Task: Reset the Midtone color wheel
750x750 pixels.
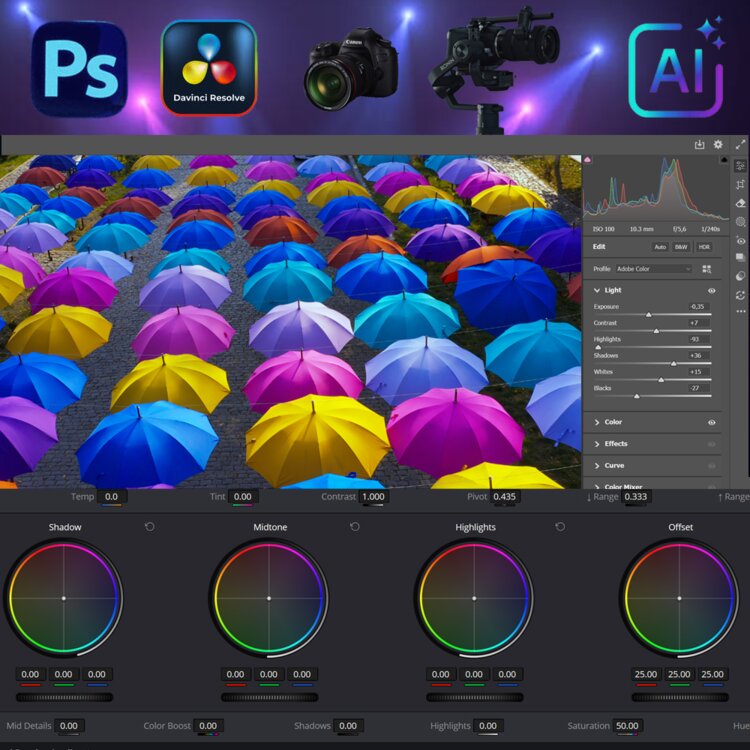Action: pos(355,527)
